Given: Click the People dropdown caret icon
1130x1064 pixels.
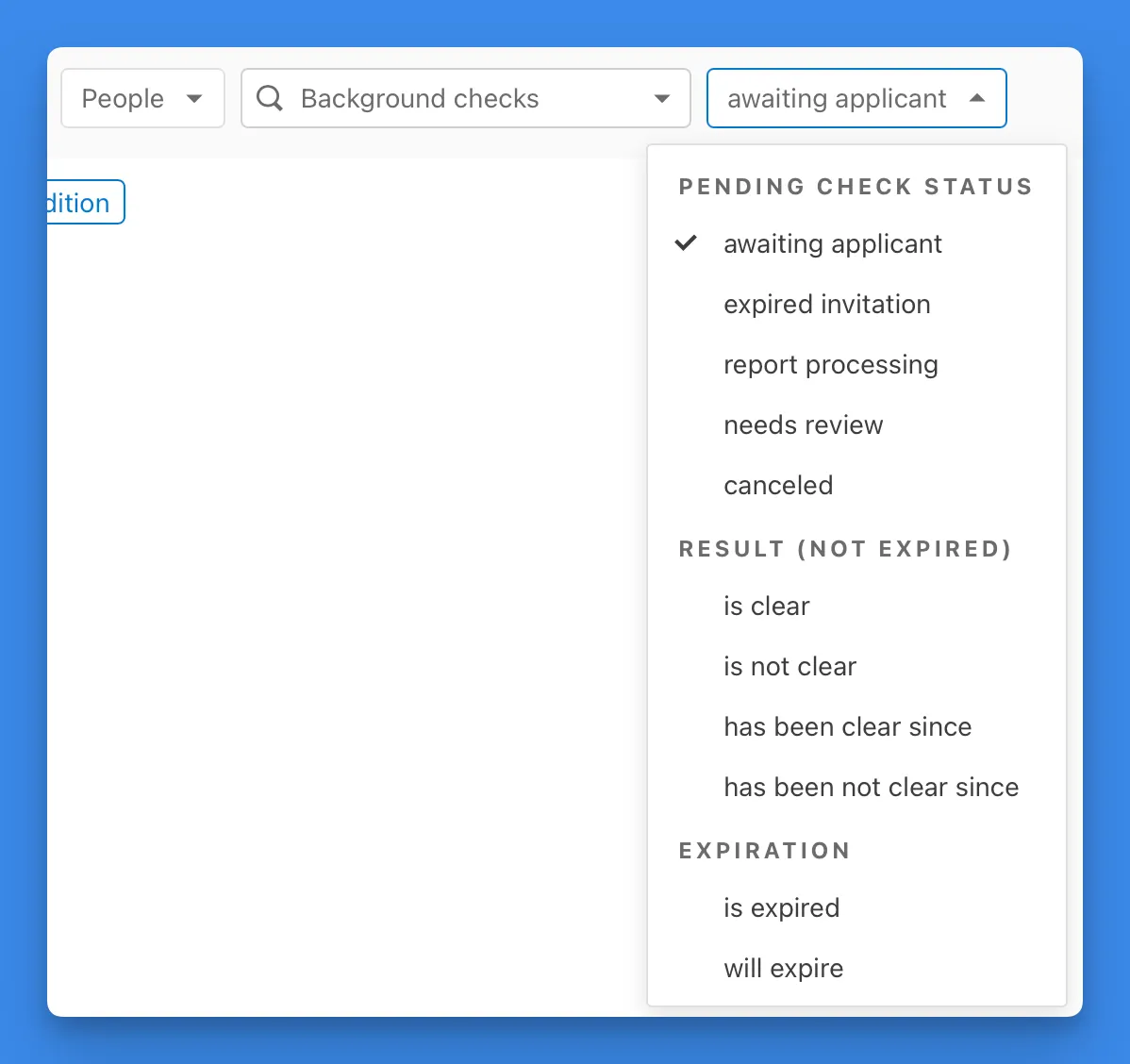Looking at the screenshot, I should pyautogui.click(x=194, y=98).
